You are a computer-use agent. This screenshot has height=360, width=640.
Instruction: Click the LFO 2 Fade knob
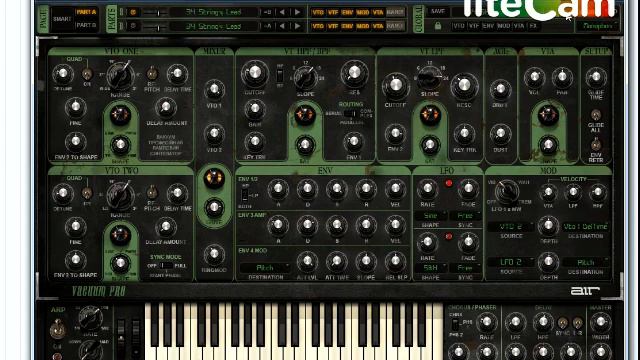click(468, 243)
